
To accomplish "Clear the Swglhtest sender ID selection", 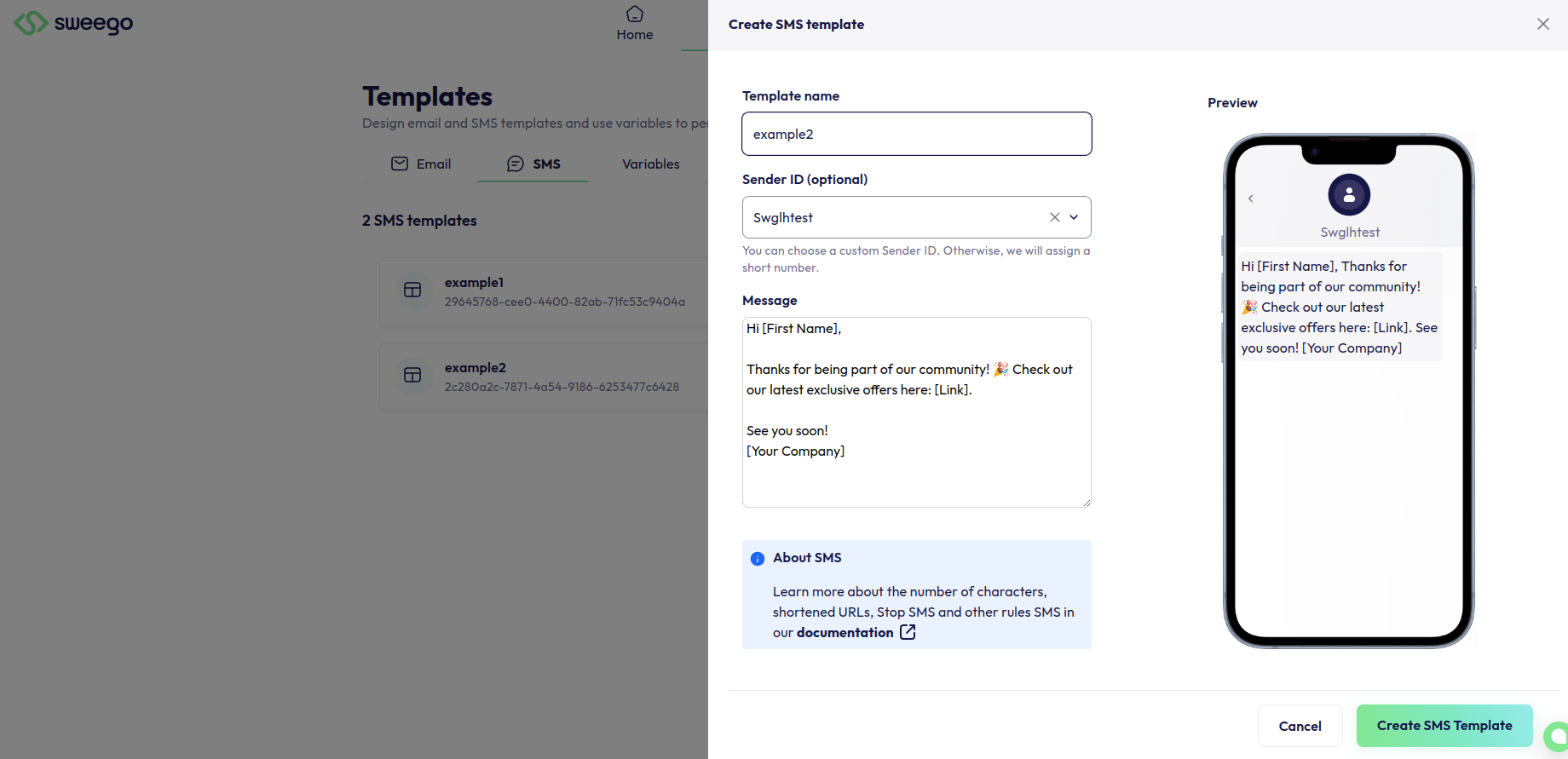I will [1055, 217].
